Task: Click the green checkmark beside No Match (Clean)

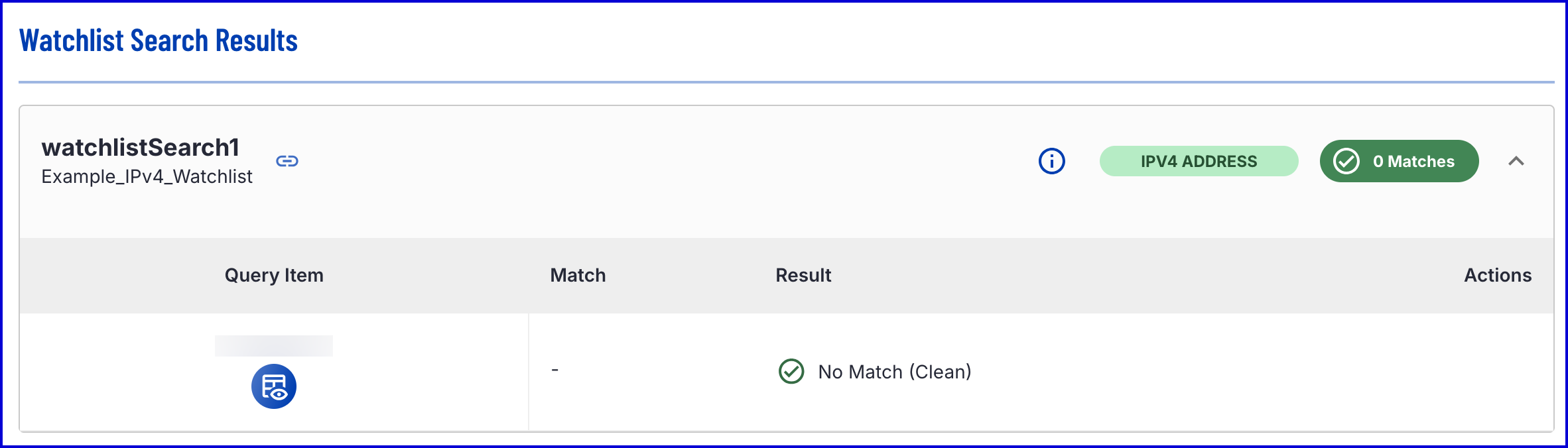Action: click(791, 372)
